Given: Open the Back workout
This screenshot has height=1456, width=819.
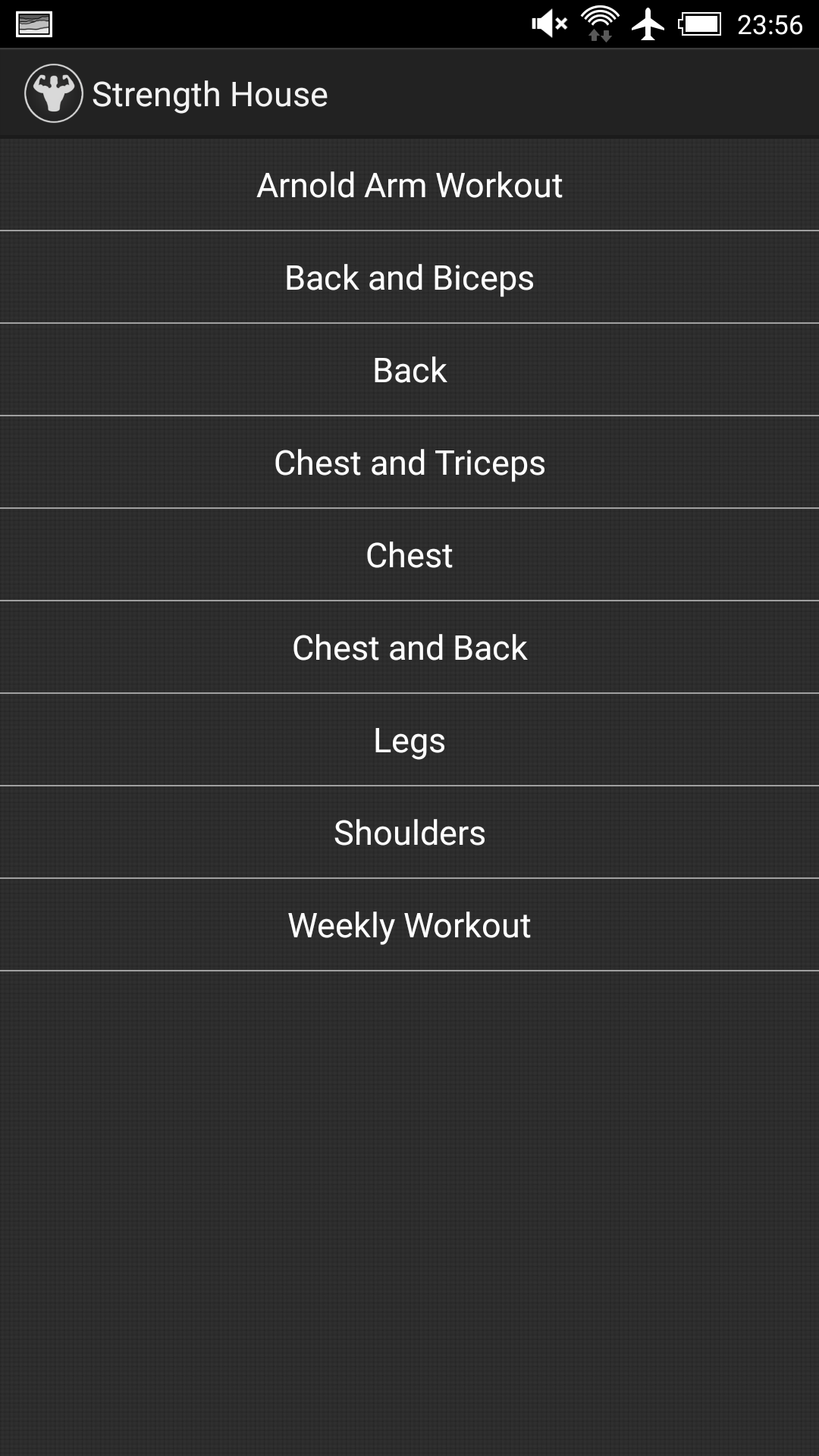Looking at the screenshot, I should point(409,369).
